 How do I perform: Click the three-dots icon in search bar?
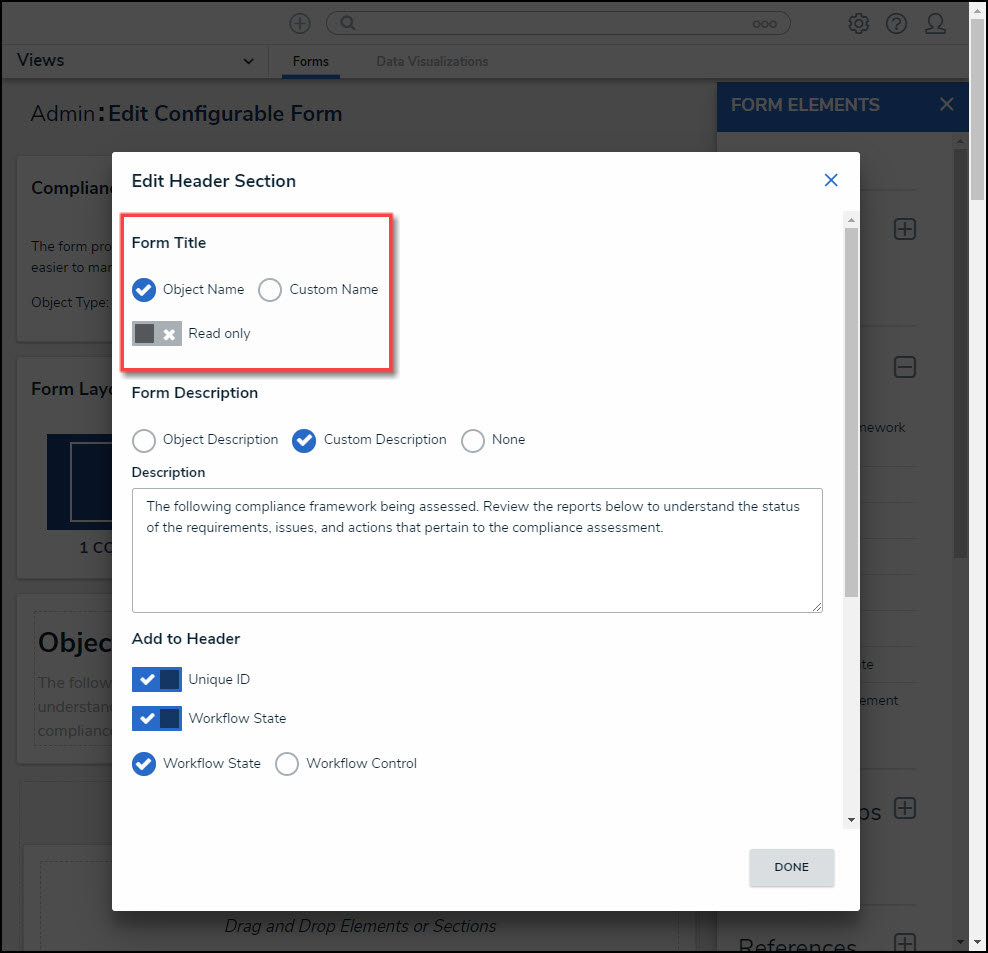pyautogui.click(x=764, y=24)
